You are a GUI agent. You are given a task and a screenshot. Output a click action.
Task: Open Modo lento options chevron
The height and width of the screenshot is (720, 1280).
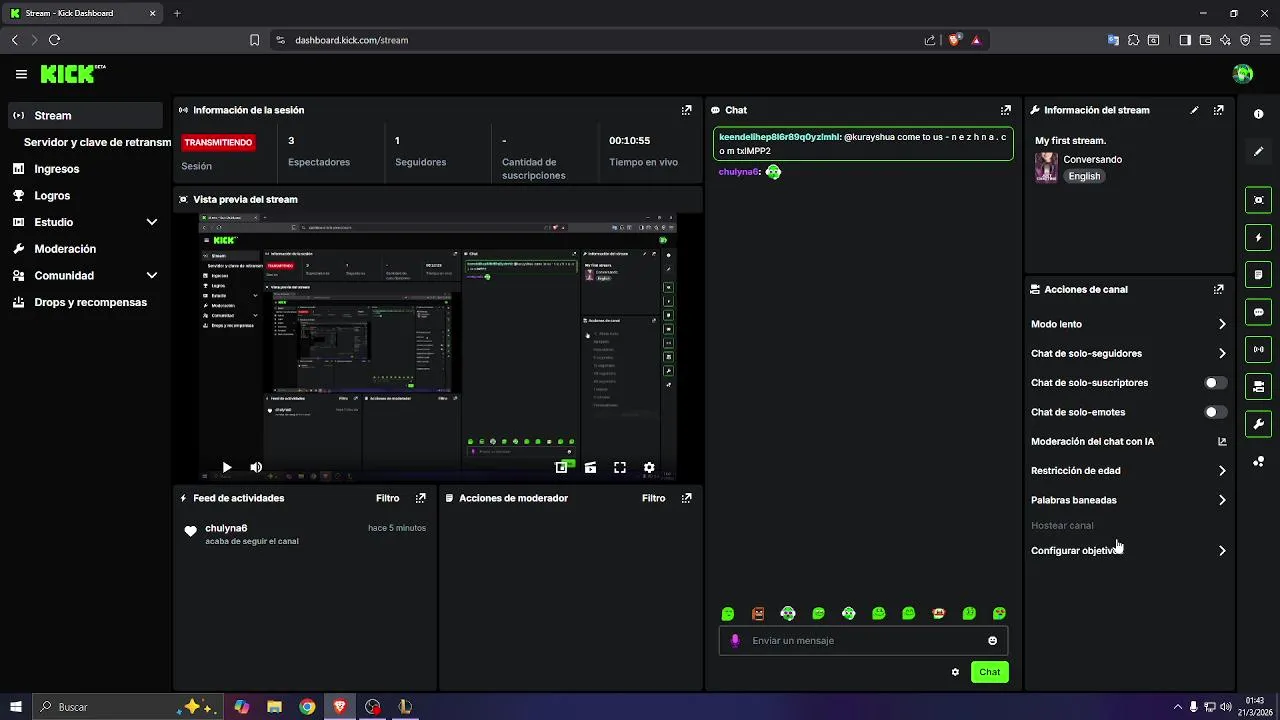pyautogui.click(x=1222, y=324)
